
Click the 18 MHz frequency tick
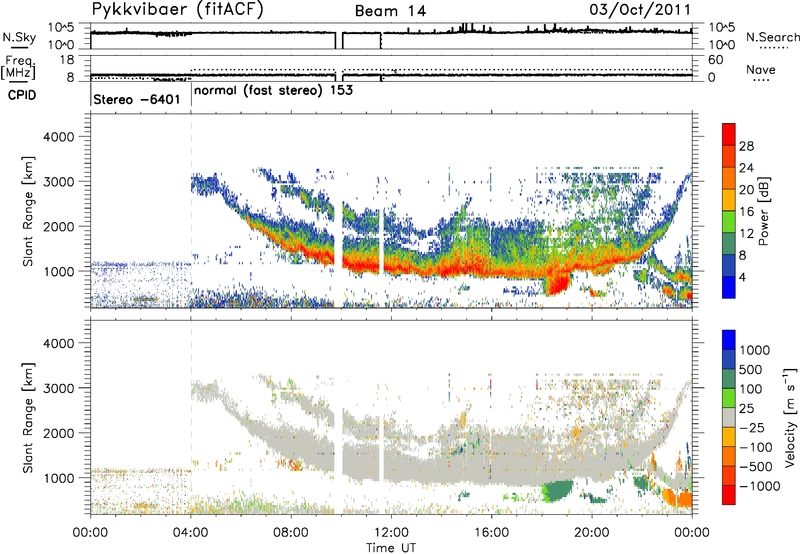click(x=67, y=60)
